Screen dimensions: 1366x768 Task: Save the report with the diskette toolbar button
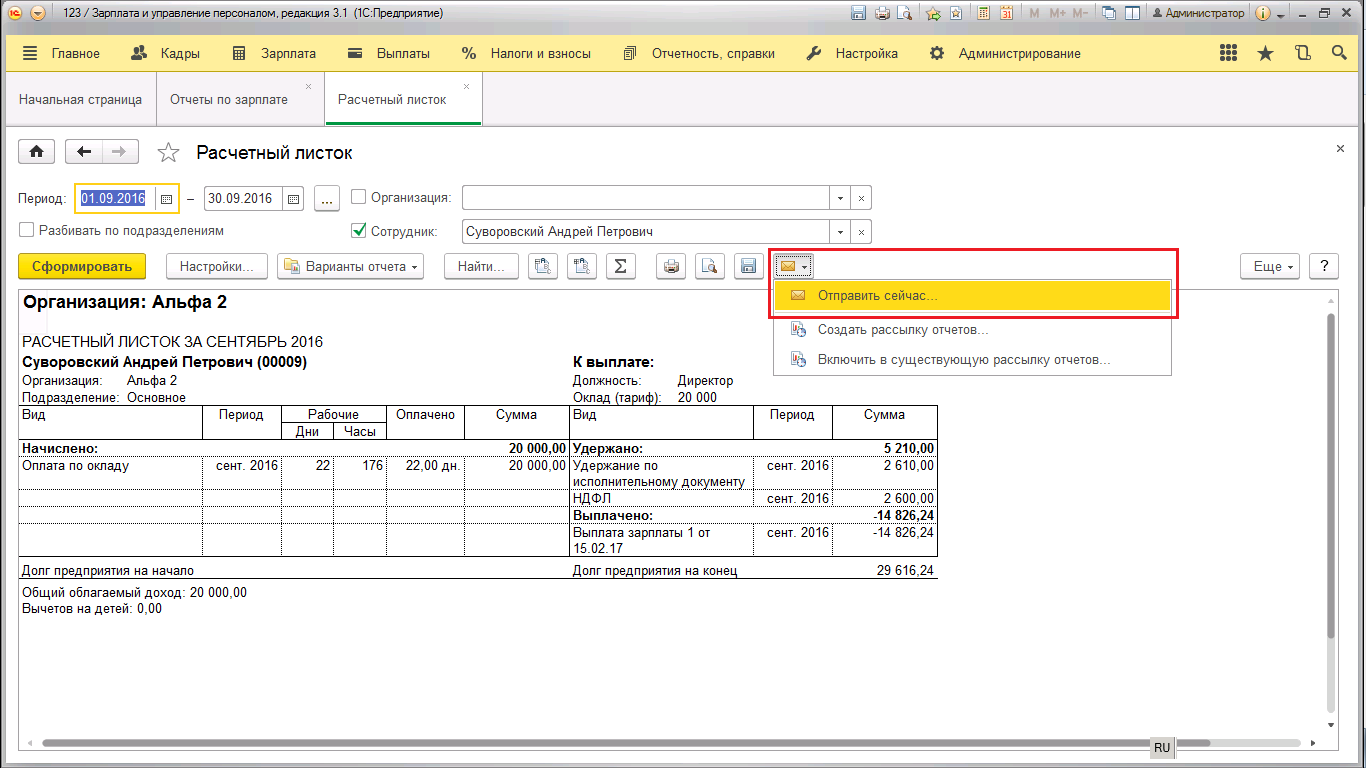tap(749, 266)
